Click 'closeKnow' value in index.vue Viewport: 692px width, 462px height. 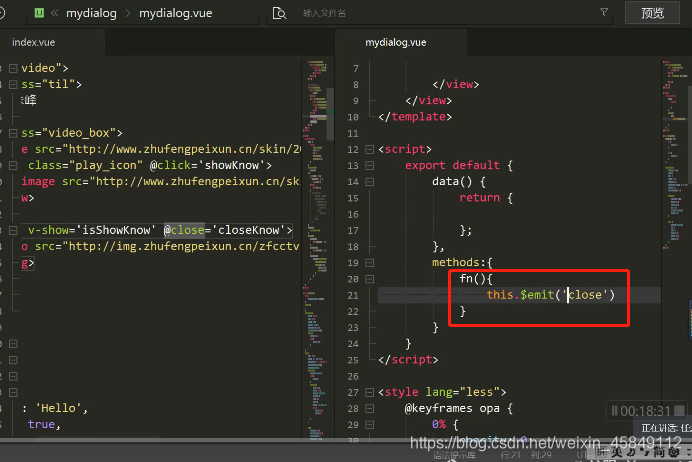pyautogui.click(x=248, y=230)
